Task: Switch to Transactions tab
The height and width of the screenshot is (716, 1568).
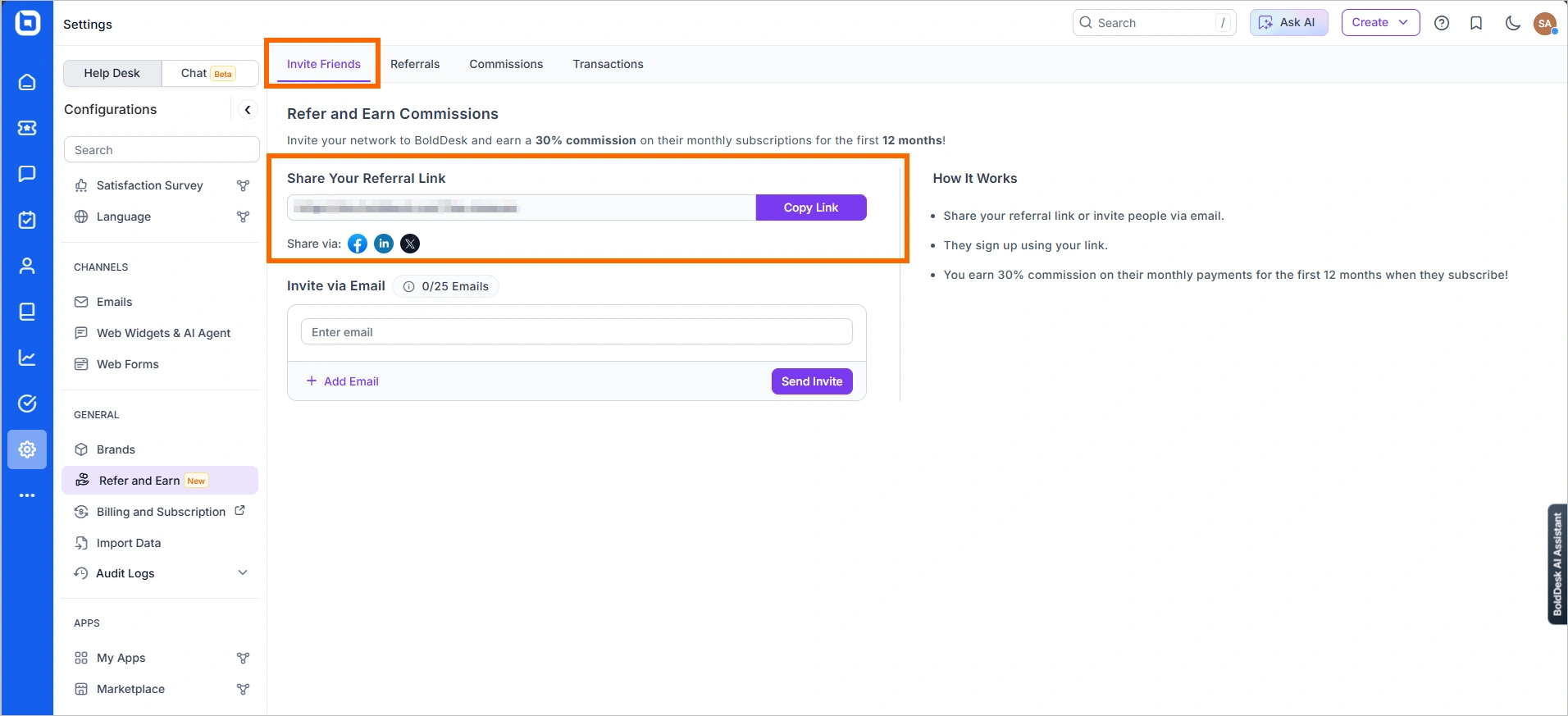Action: point(608,64)
